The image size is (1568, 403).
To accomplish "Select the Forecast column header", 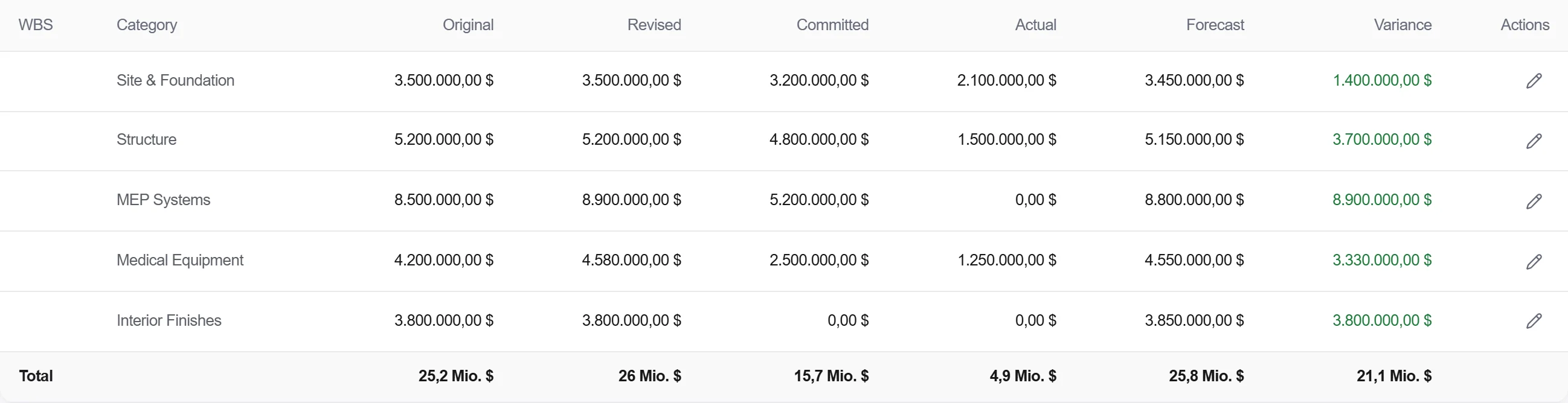I will tap(1215, 25).
